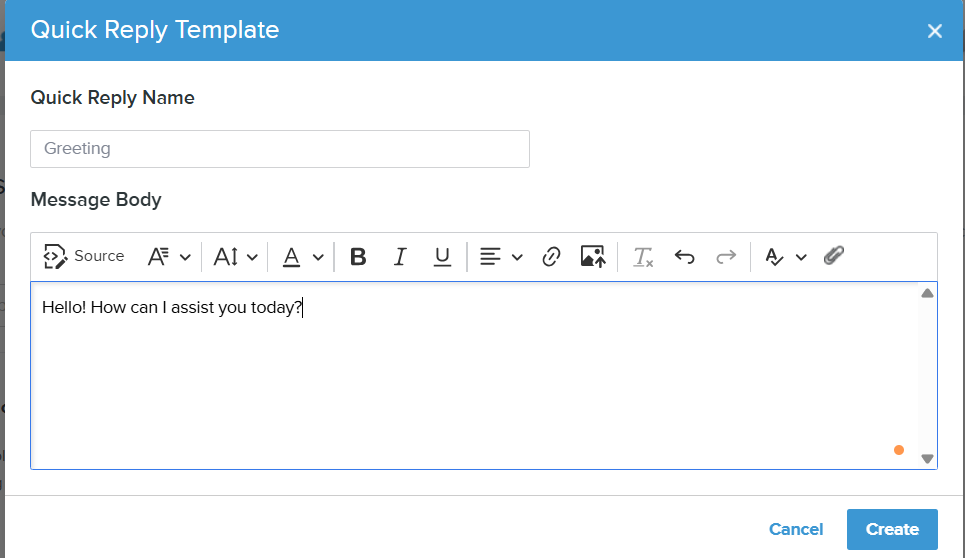Click the redo arrow icon
Viewport: 965px width, 558px height.
coord(726,257)
